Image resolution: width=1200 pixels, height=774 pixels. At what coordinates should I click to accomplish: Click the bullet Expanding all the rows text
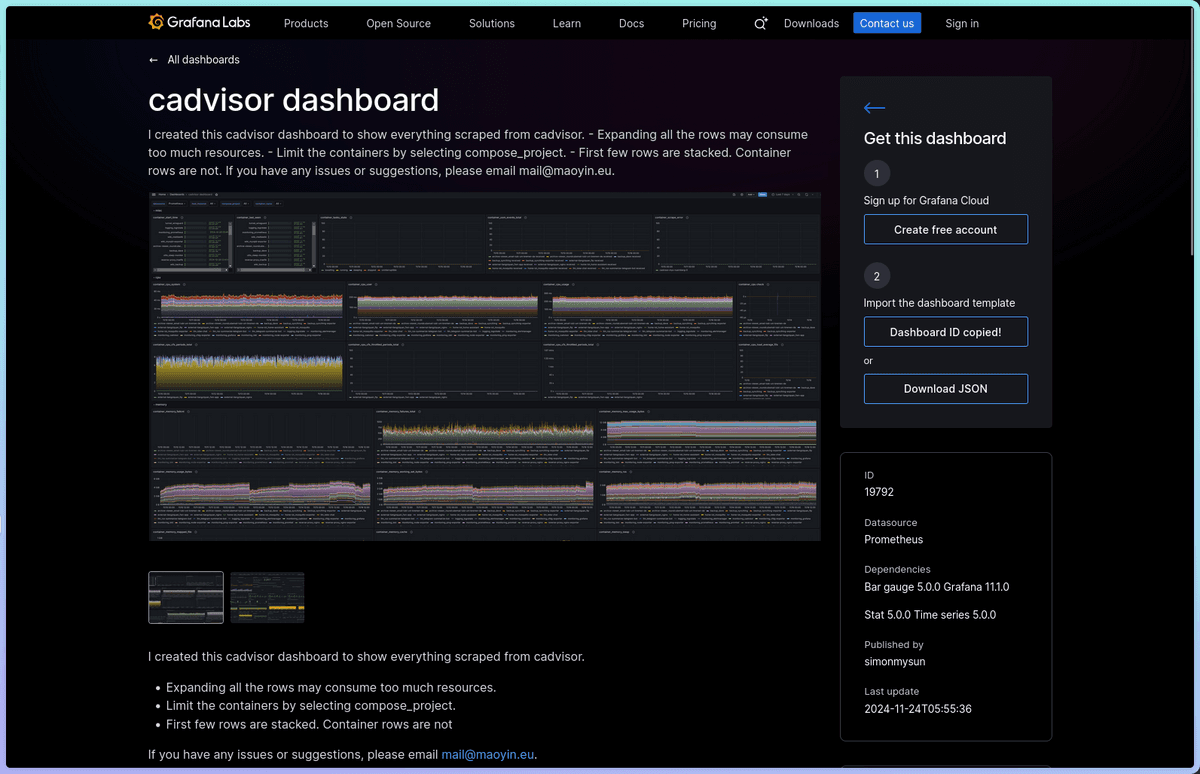click(331, 688)
